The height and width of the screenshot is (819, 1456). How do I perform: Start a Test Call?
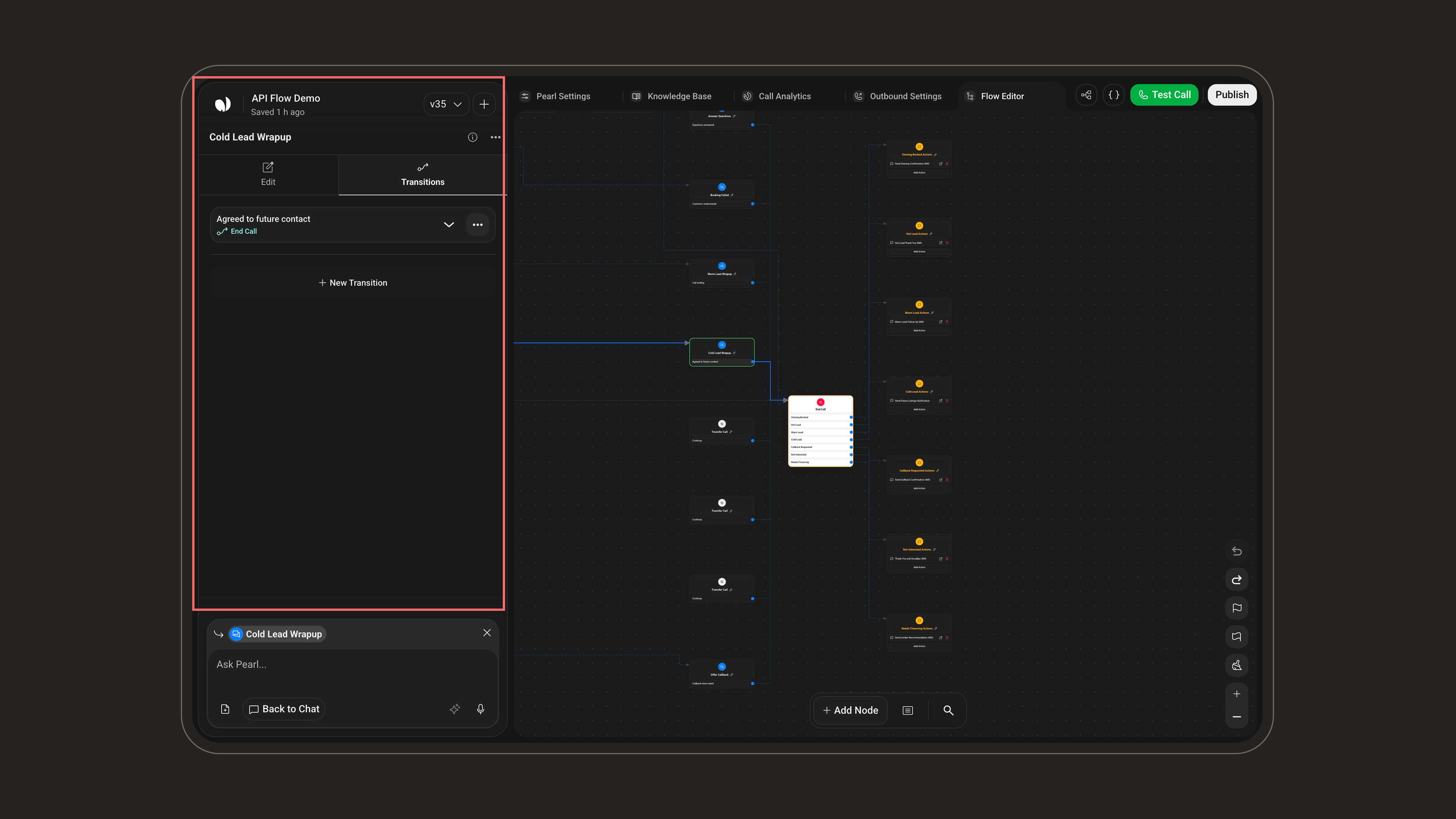pos(1164,95)
